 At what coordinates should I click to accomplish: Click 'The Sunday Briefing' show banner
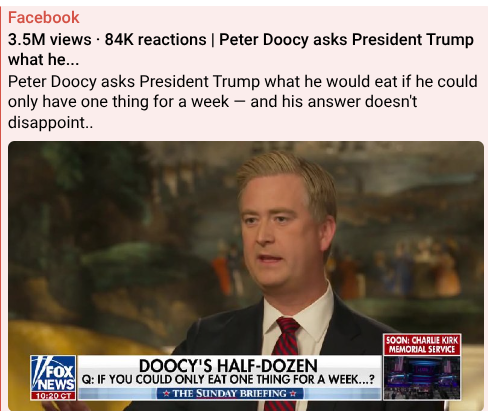tap(230, 393)
